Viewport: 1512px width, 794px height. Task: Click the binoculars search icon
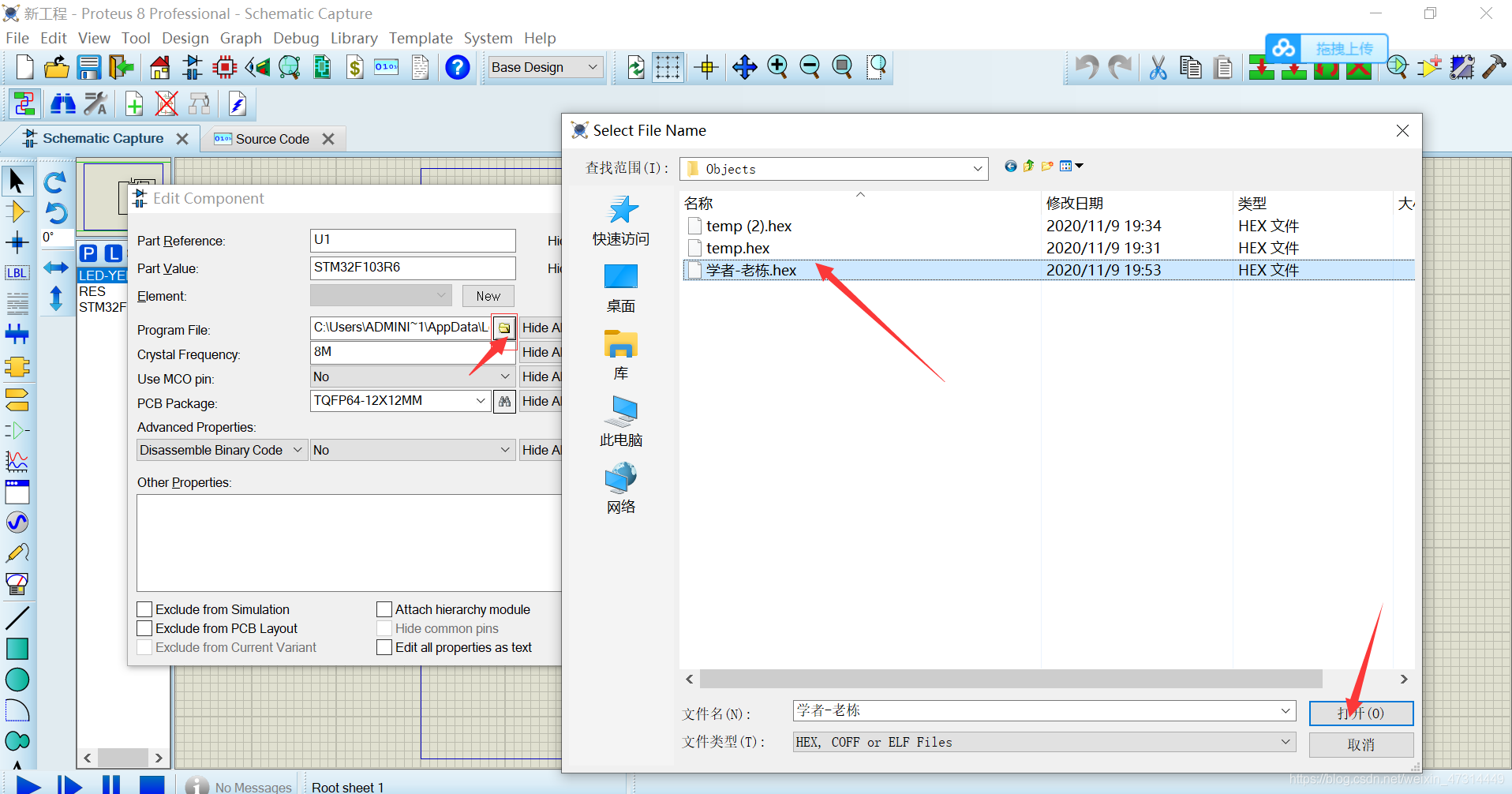[63, 103]
